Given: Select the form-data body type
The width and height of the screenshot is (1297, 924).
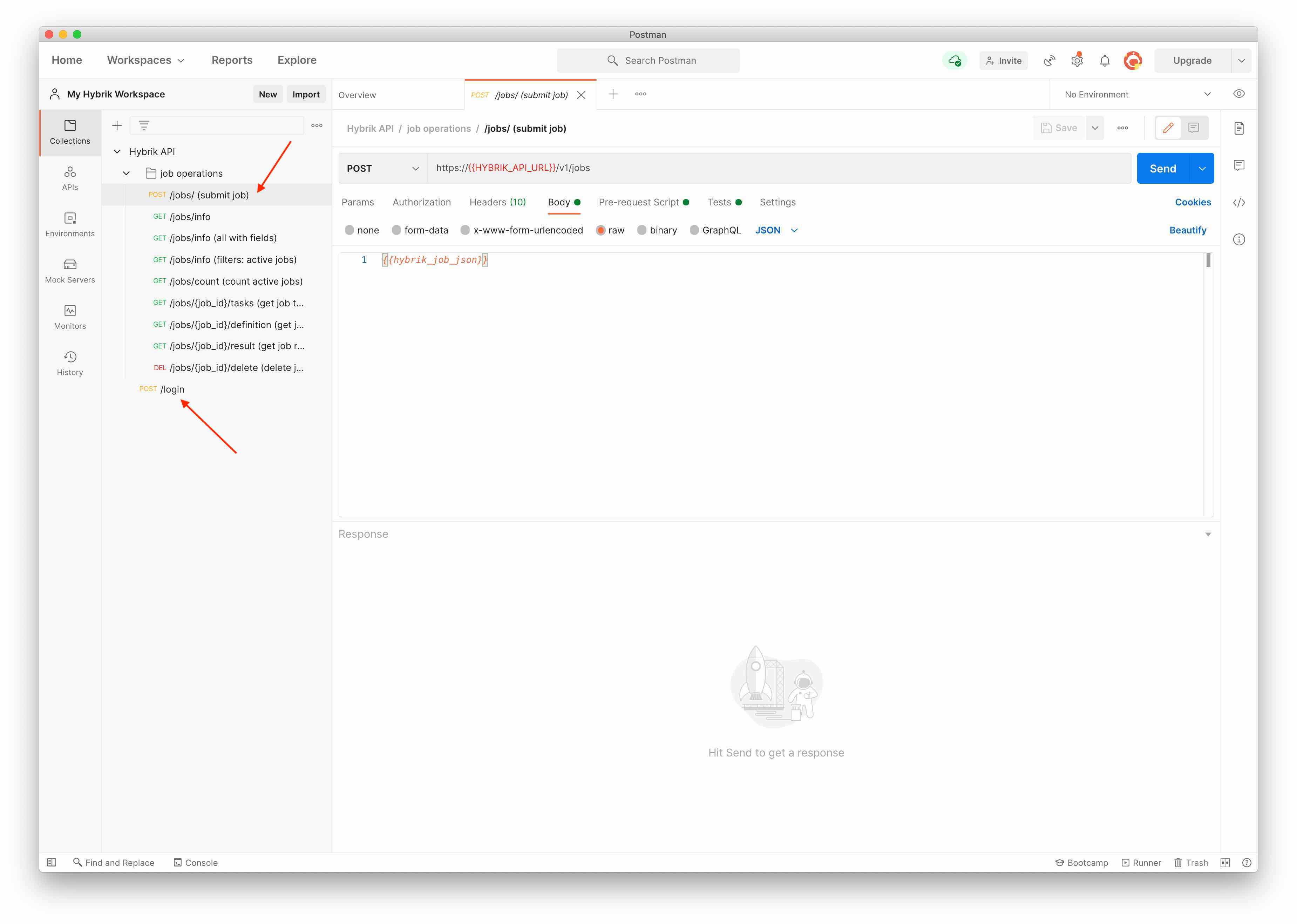Looking at the screenshot, I should [x=396, y=230].
